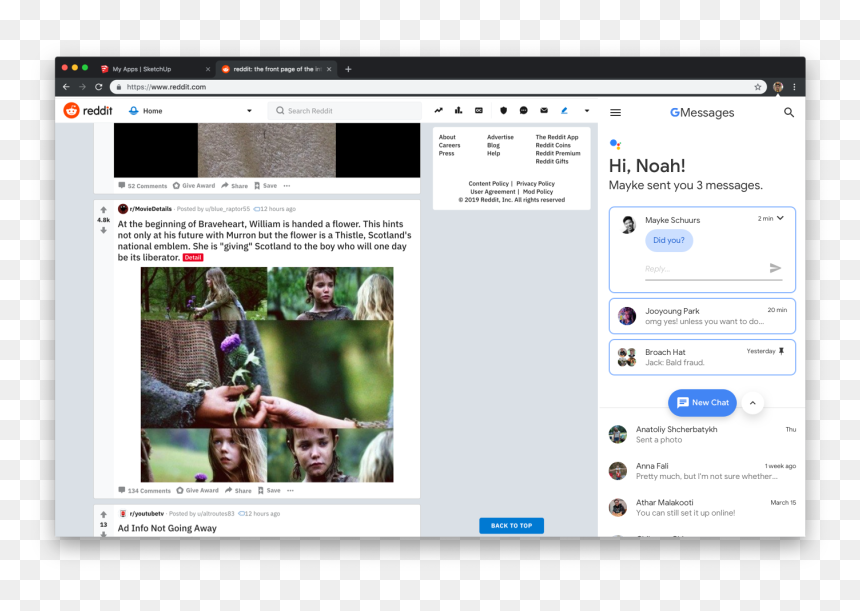This screenshot has width=860, height=611.
Task: Open the Reddit inbox envelope icon
Action: pos(544,110)
